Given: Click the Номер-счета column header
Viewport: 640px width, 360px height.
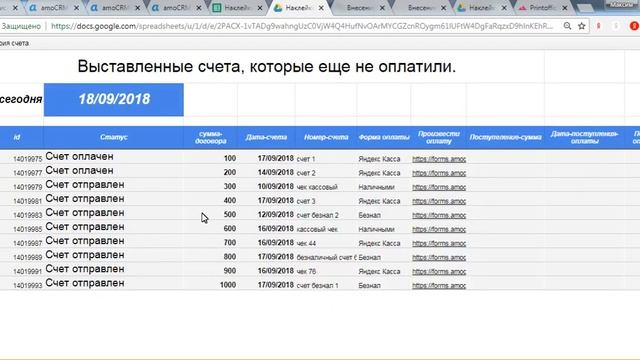Looking at the screenshot, I should [x=326, y=137].
